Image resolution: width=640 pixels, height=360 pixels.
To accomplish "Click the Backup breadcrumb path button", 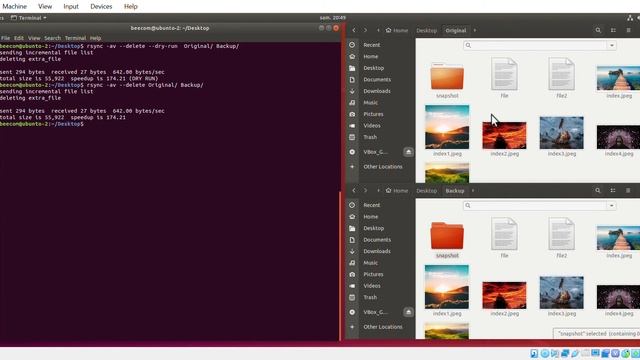I will (455, 191).
